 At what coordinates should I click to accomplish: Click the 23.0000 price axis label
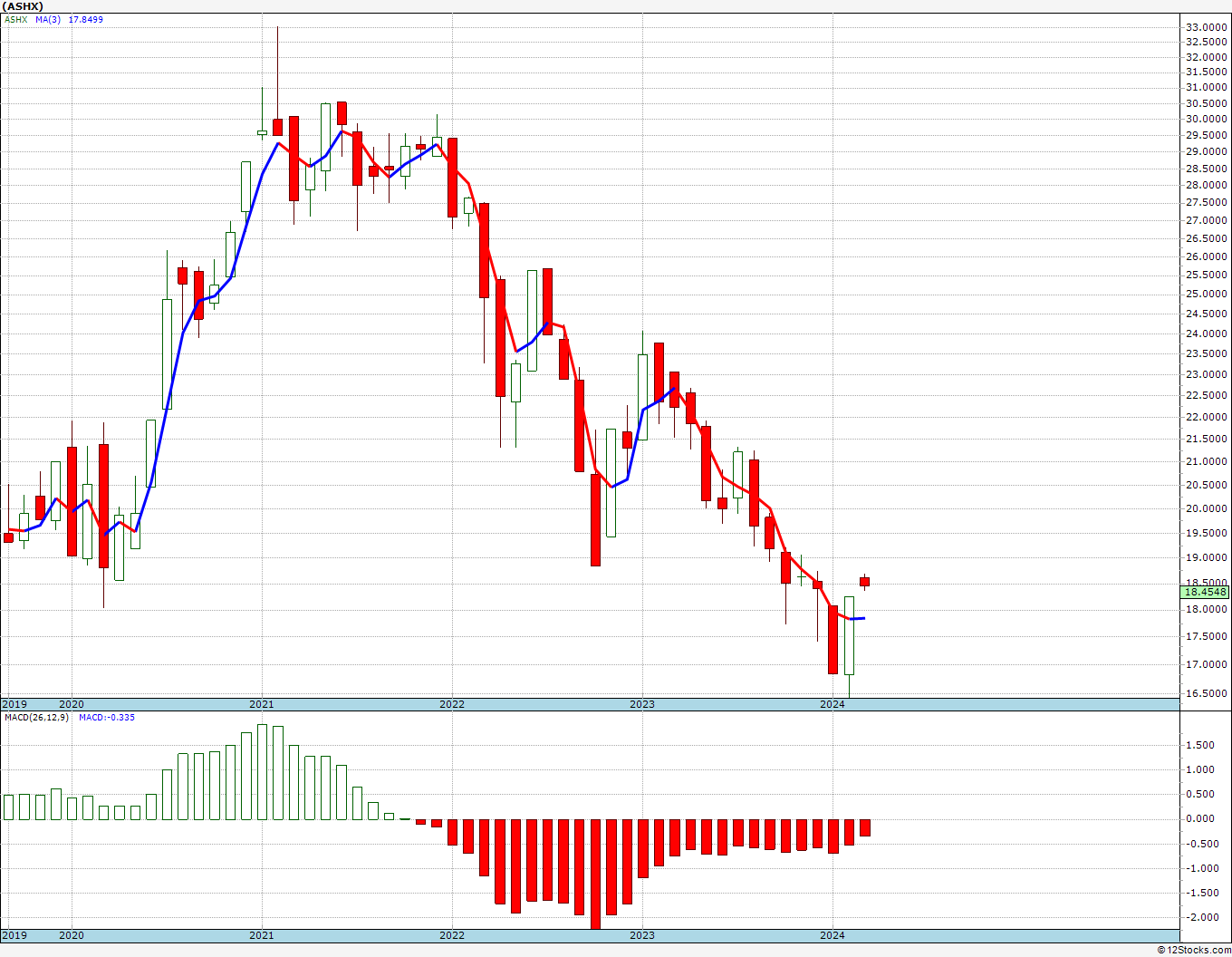[x=1207, y=374]
